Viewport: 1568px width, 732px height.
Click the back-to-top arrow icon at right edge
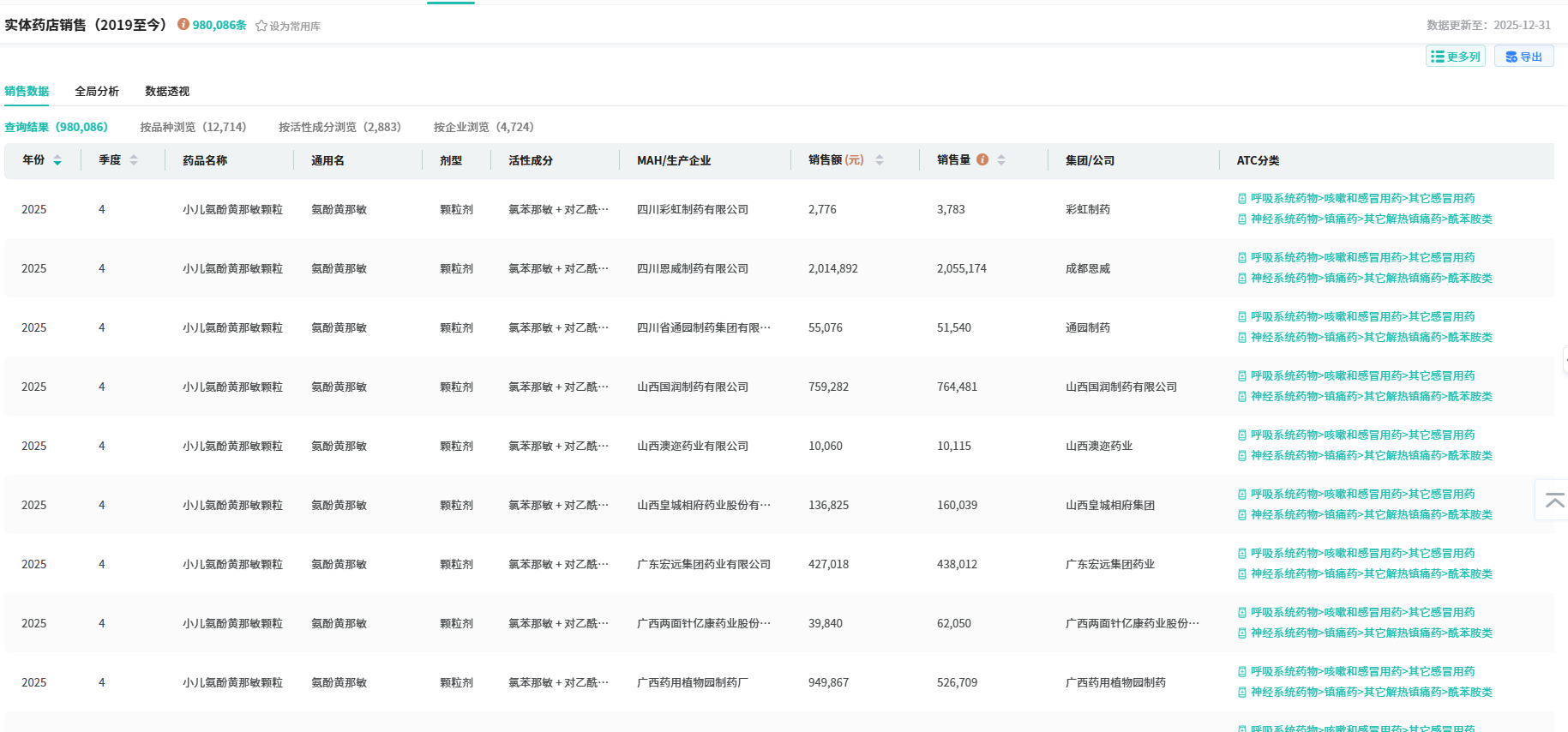[x=1554, y=501]
